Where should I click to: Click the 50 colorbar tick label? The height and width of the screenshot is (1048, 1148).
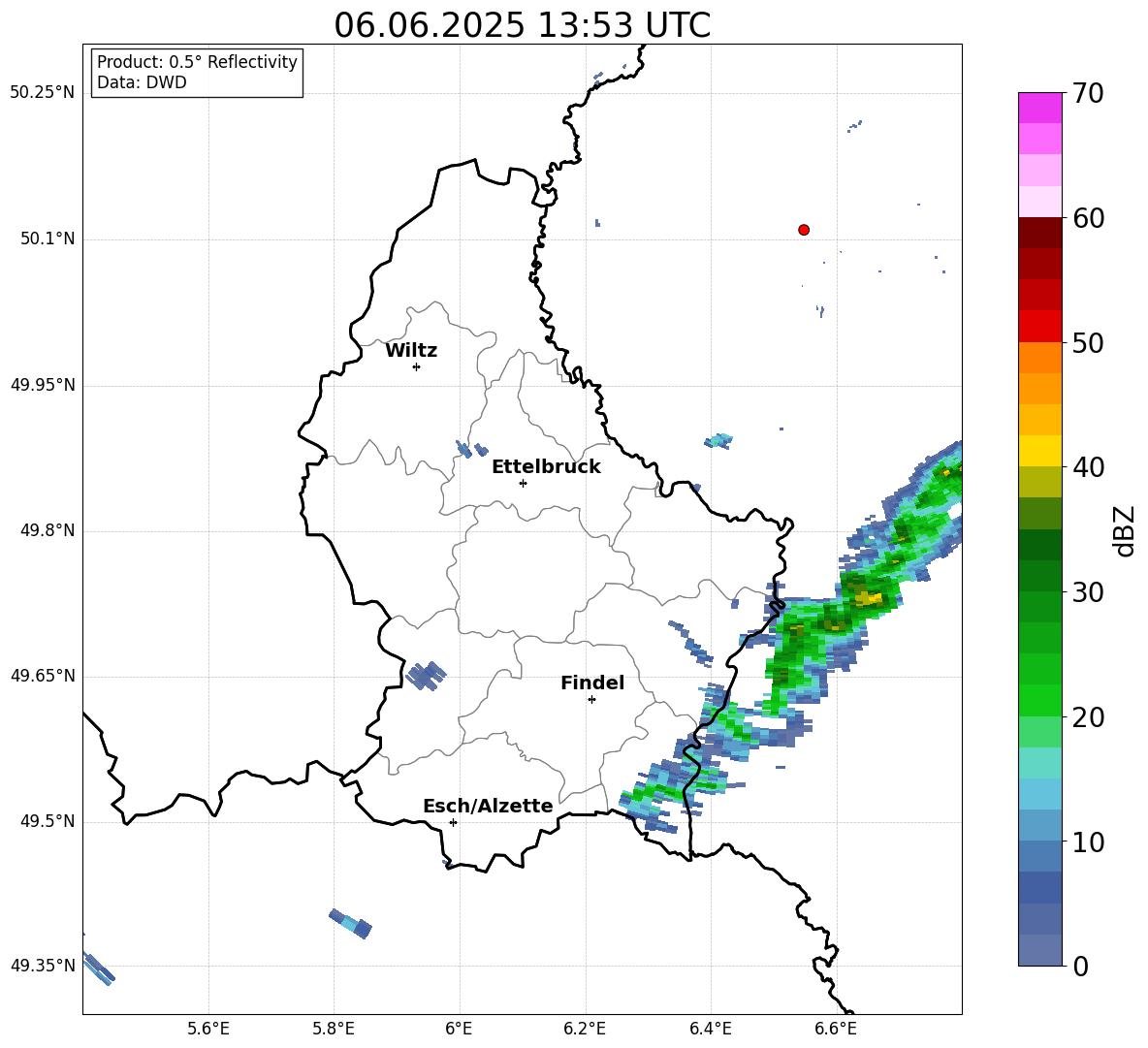tap(1087, 343)
